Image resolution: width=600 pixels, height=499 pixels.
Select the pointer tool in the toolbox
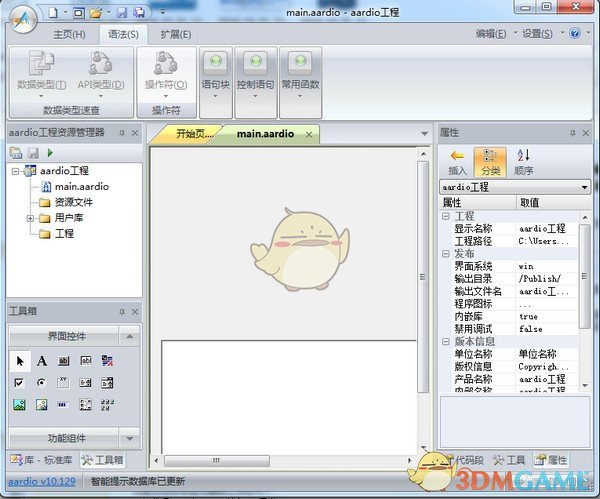(x=20, y=361)
